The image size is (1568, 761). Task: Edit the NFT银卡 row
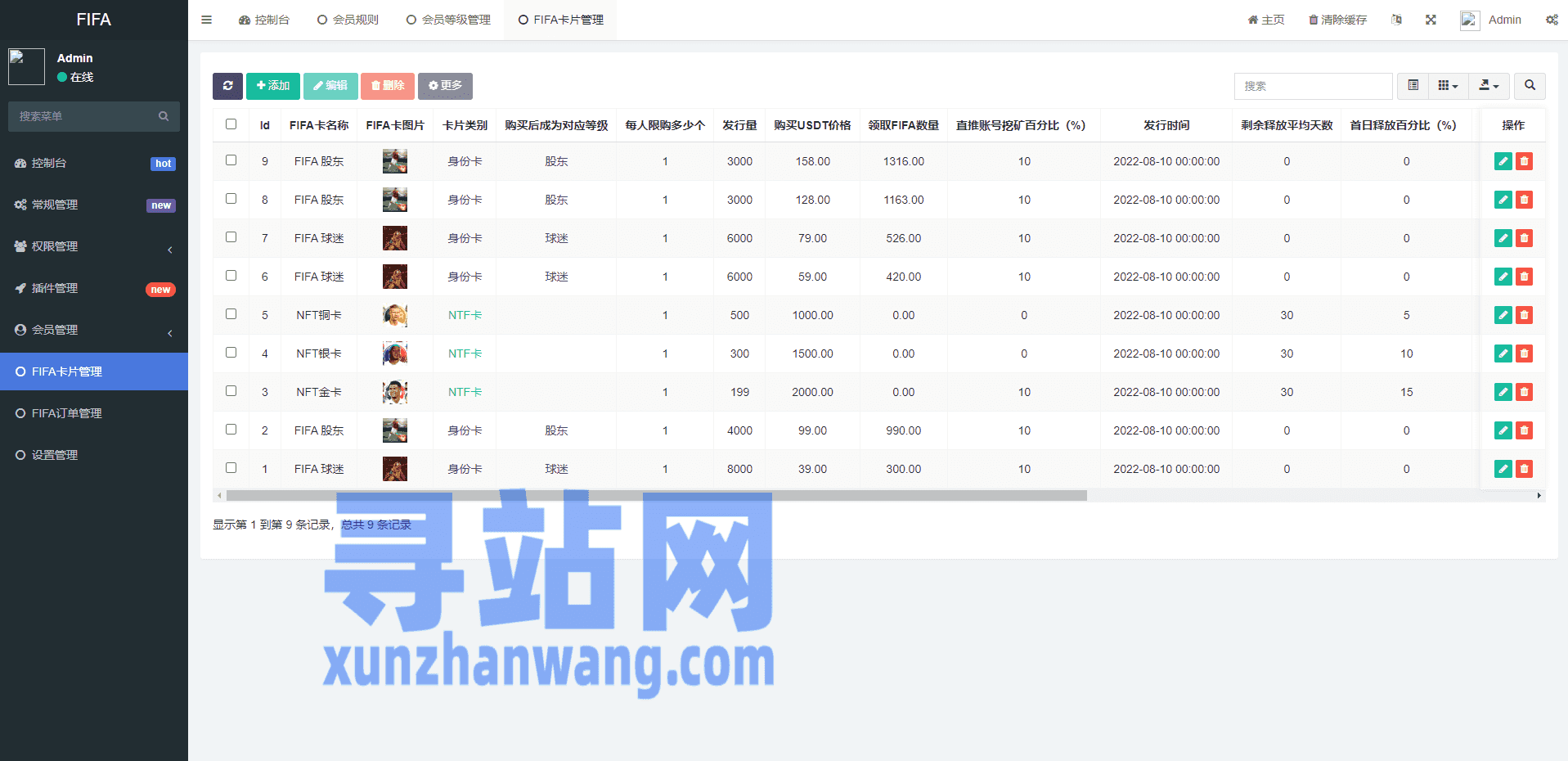pos(1503,353)
